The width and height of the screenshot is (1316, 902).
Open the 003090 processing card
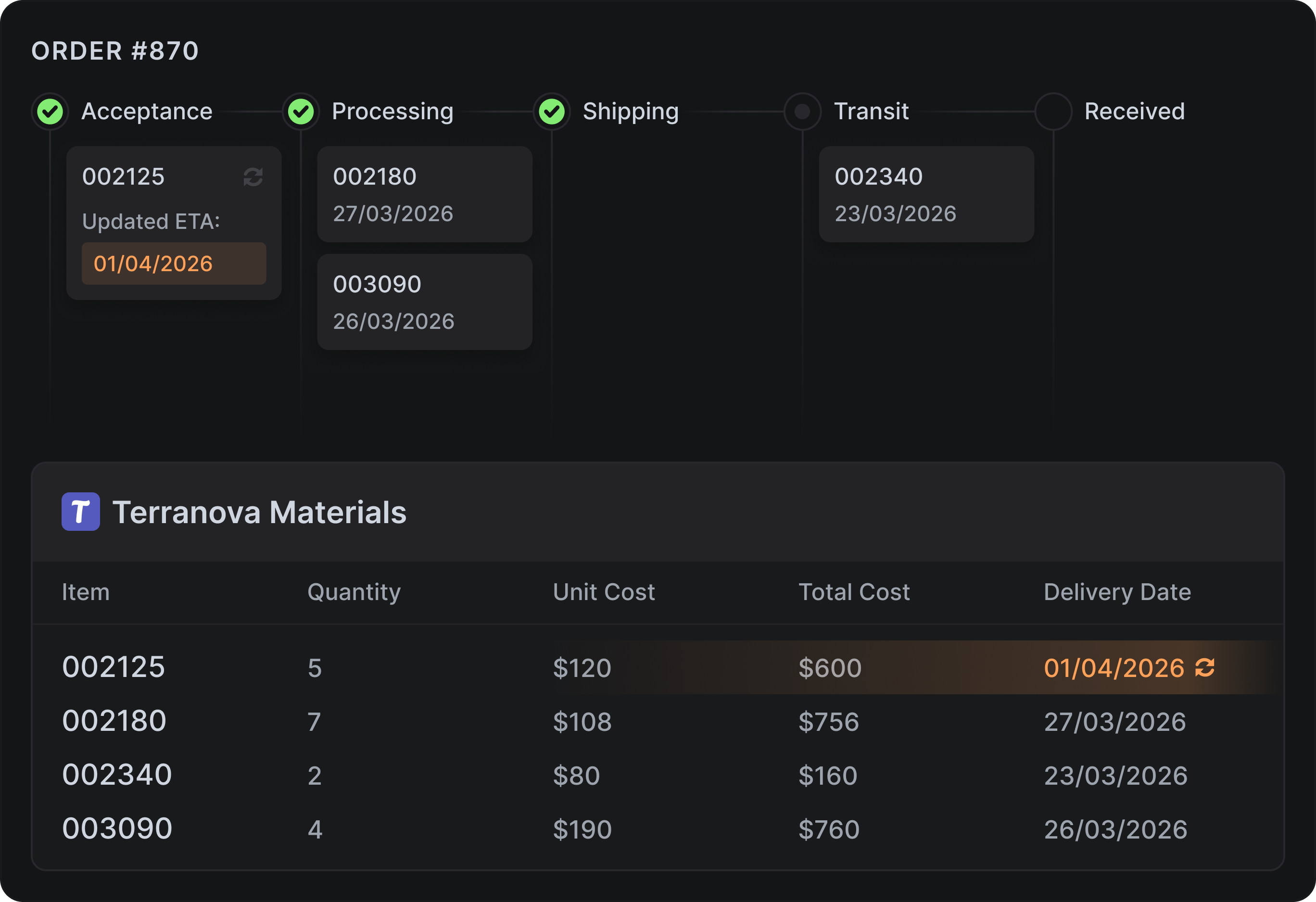click(424, 301)
